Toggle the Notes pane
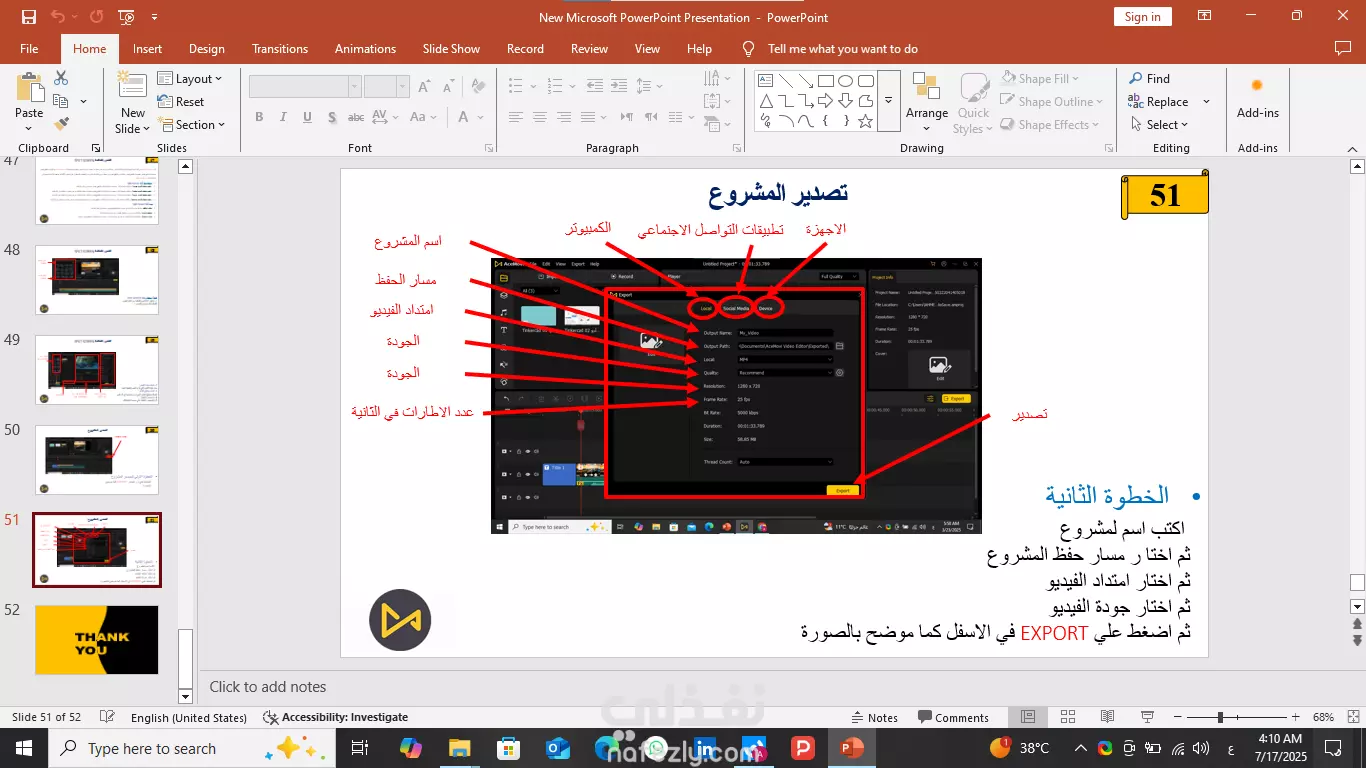Image resolution: width=1366 pixels, height=768 pixels. [874, 717]
